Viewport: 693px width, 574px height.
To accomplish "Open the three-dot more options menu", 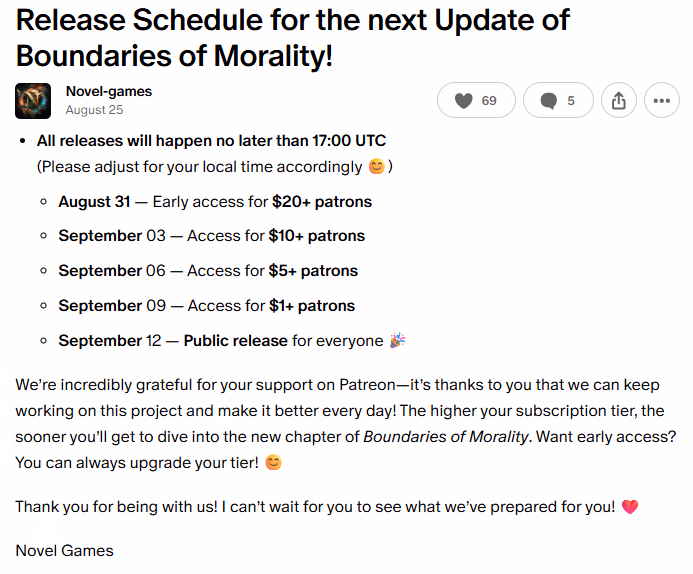I will pyautogui.click(x=662, y=100).
